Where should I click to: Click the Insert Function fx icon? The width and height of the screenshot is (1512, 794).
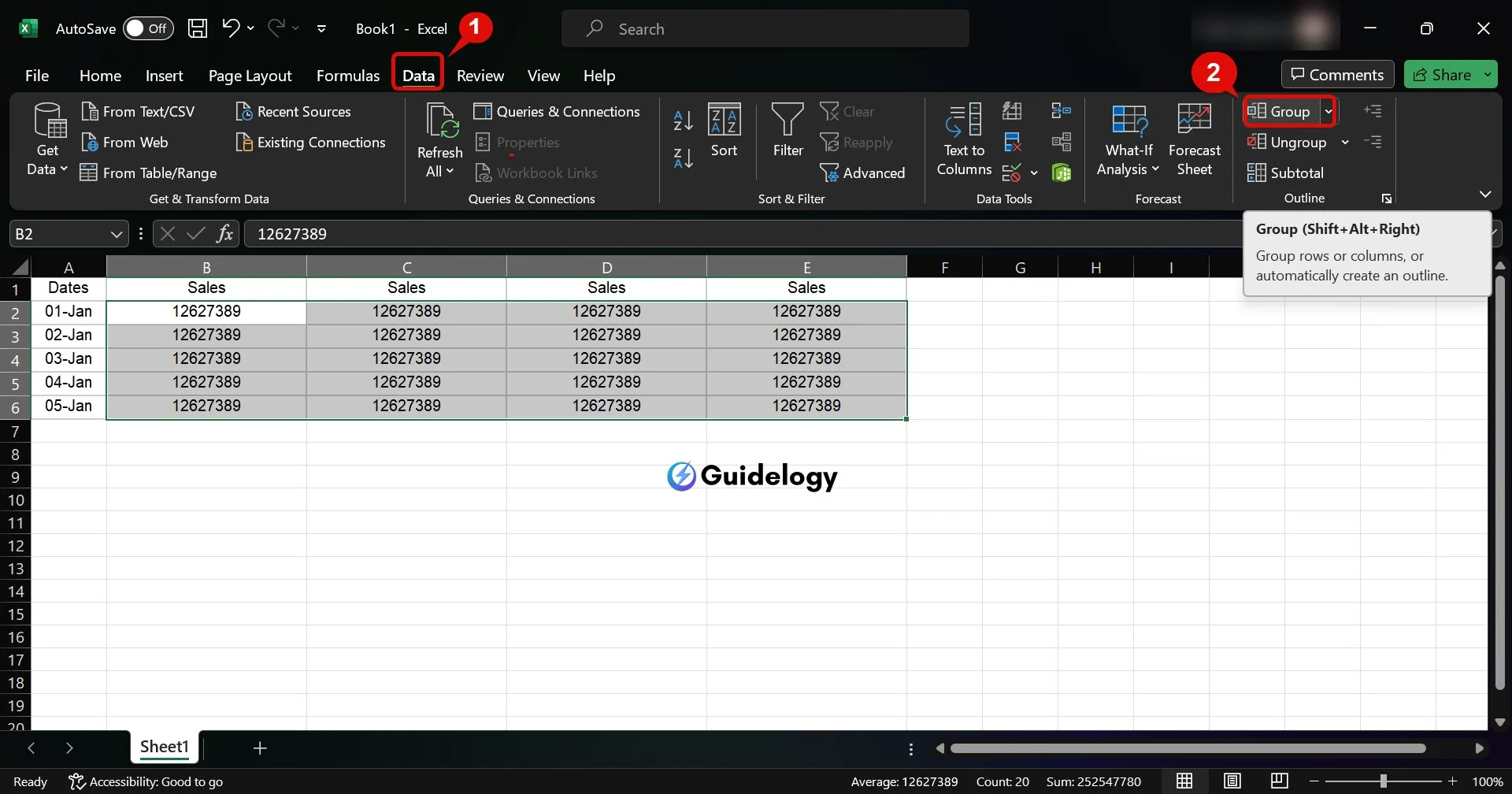pos(225,233)
